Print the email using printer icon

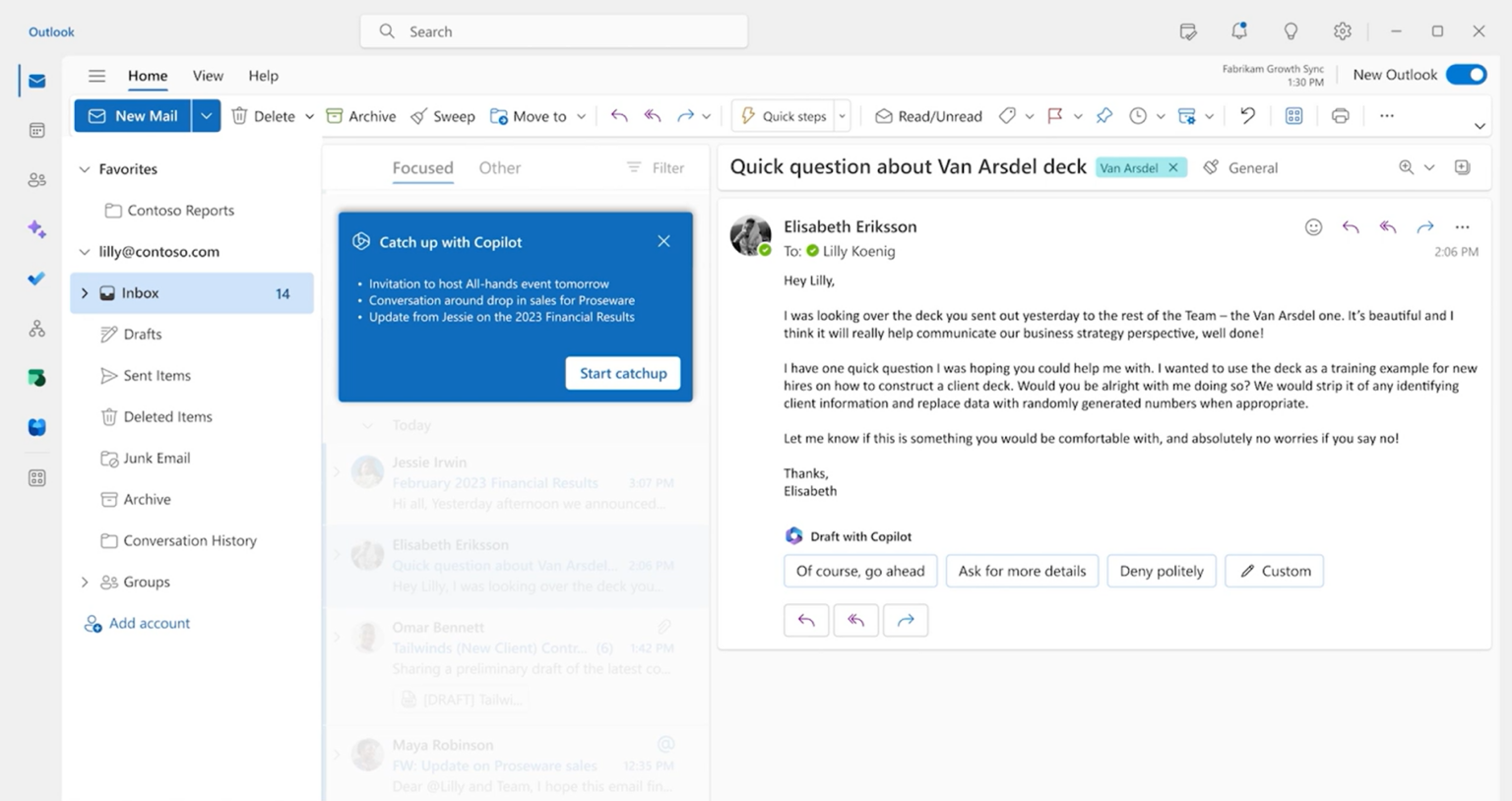pyautogui.click(x=1340, y=116)
